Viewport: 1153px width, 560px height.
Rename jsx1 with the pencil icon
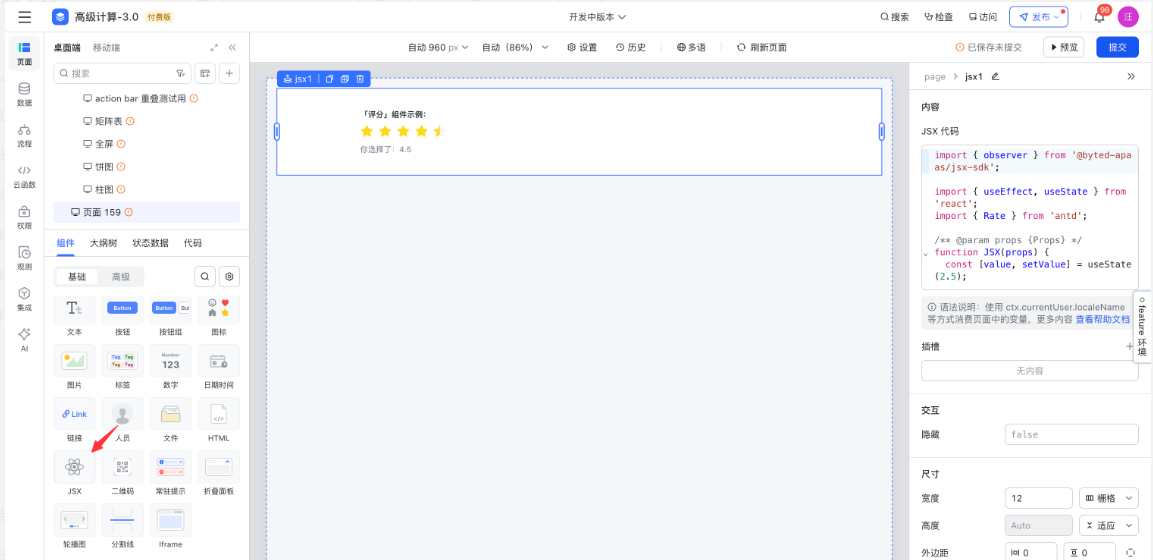(x=996, y=76)
